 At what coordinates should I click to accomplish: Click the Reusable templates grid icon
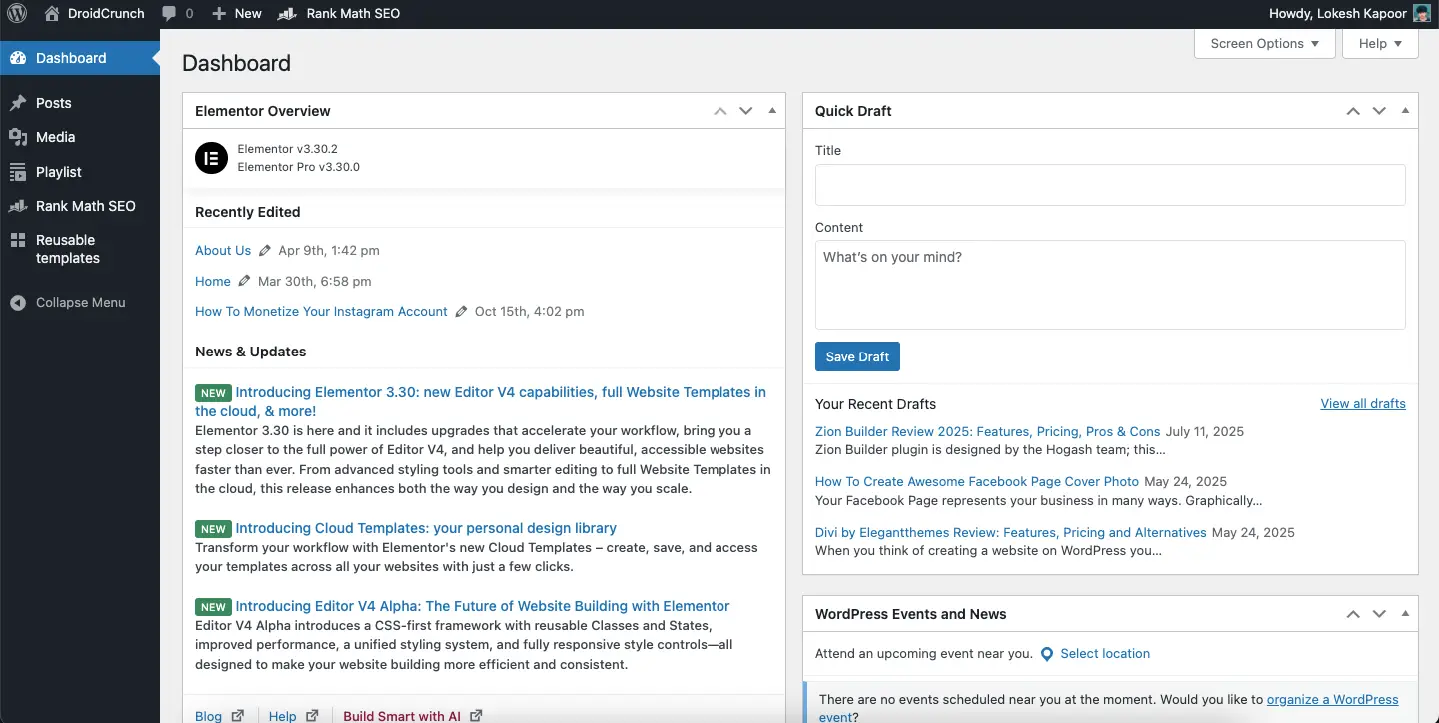pyautogui.click(x=18, y=240)
